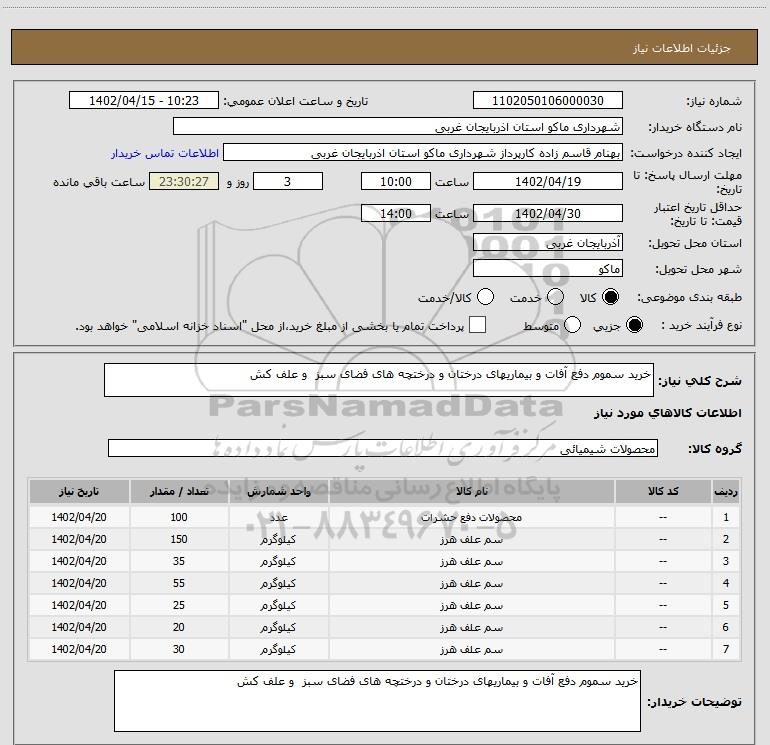The width and height of the screenshot is (770, 745).
Task: Click the توضیحات خریدار text area
Action: pos(377,701)
